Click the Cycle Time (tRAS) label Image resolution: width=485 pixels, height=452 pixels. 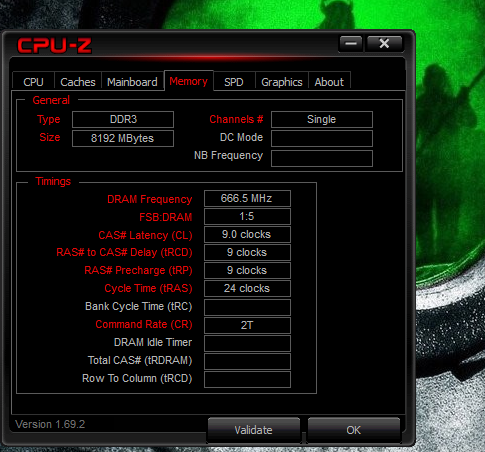(x=148, y=288)
